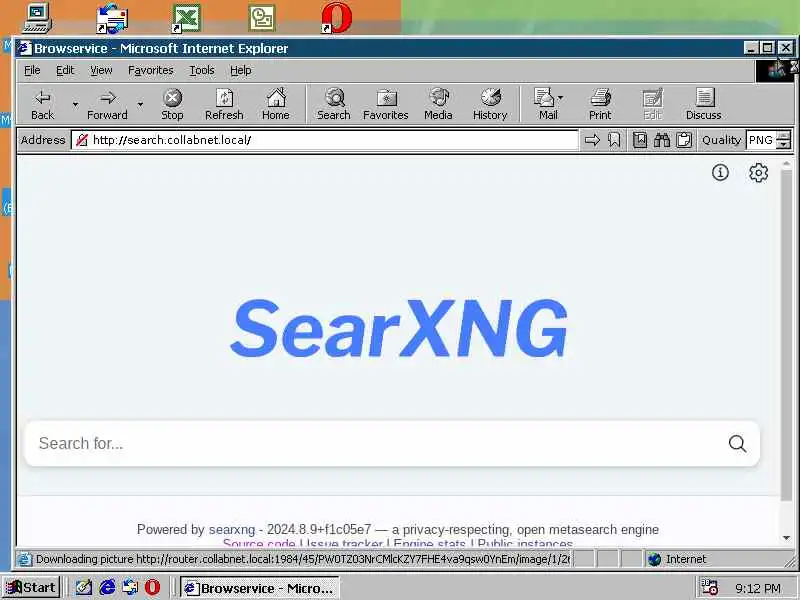Open the Back history dropdown arrow
The width and height of the screenshot is (800, 600).
coord(75,105)
